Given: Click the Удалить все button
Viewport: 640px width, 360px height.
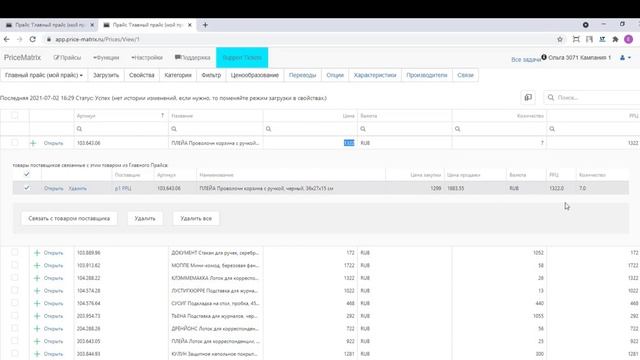Looking at the screenshot, I should coord(196,218).
